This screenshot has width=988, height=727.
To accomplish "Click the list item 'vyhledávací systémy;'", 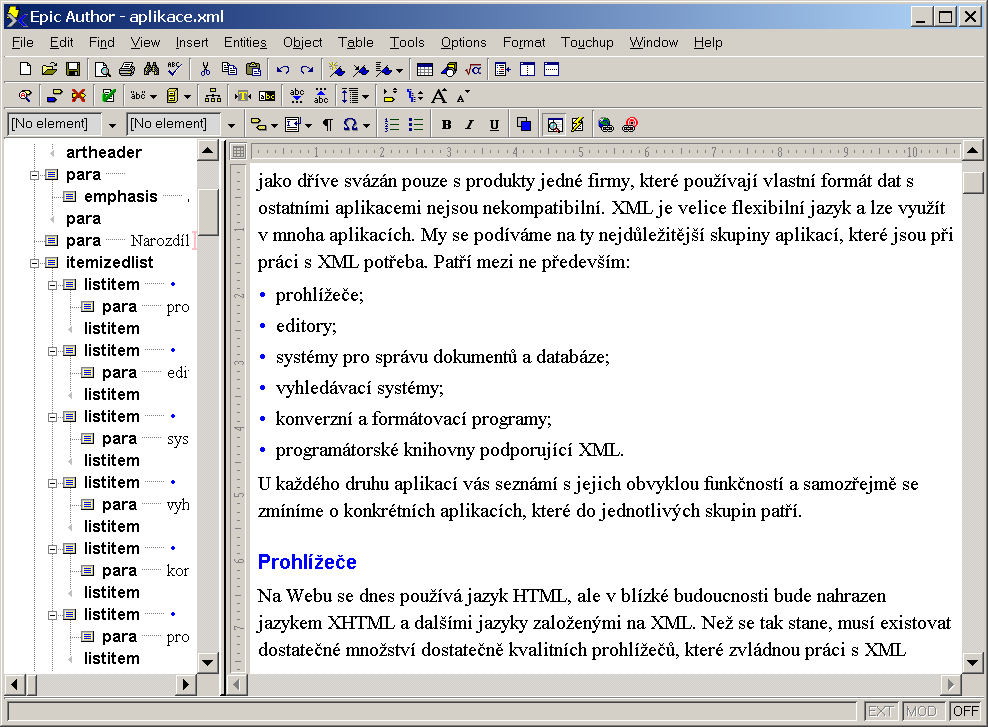I will tap(359, 388).
